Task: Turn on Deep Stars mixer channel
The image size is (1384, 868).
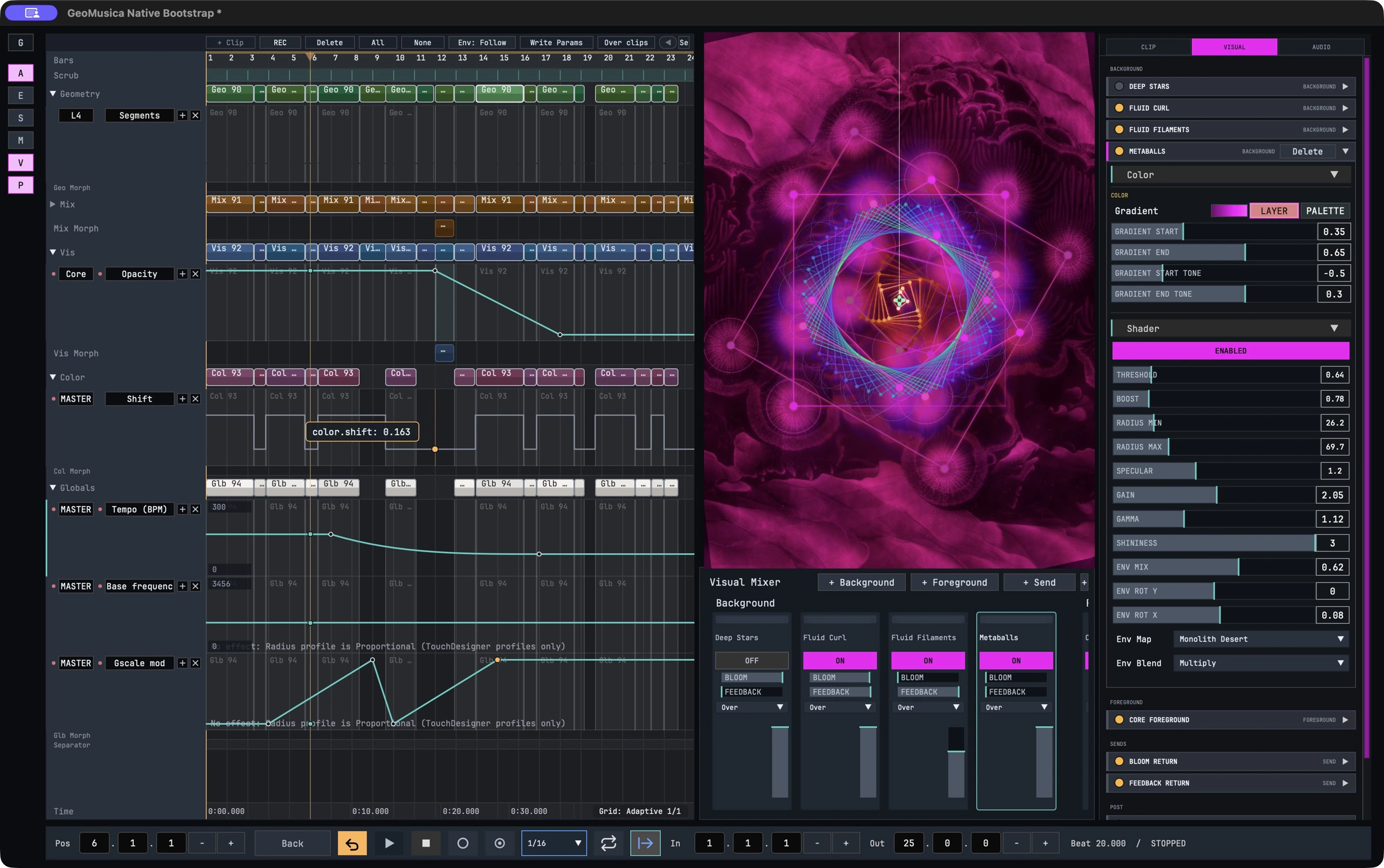Action: point(751,661)
